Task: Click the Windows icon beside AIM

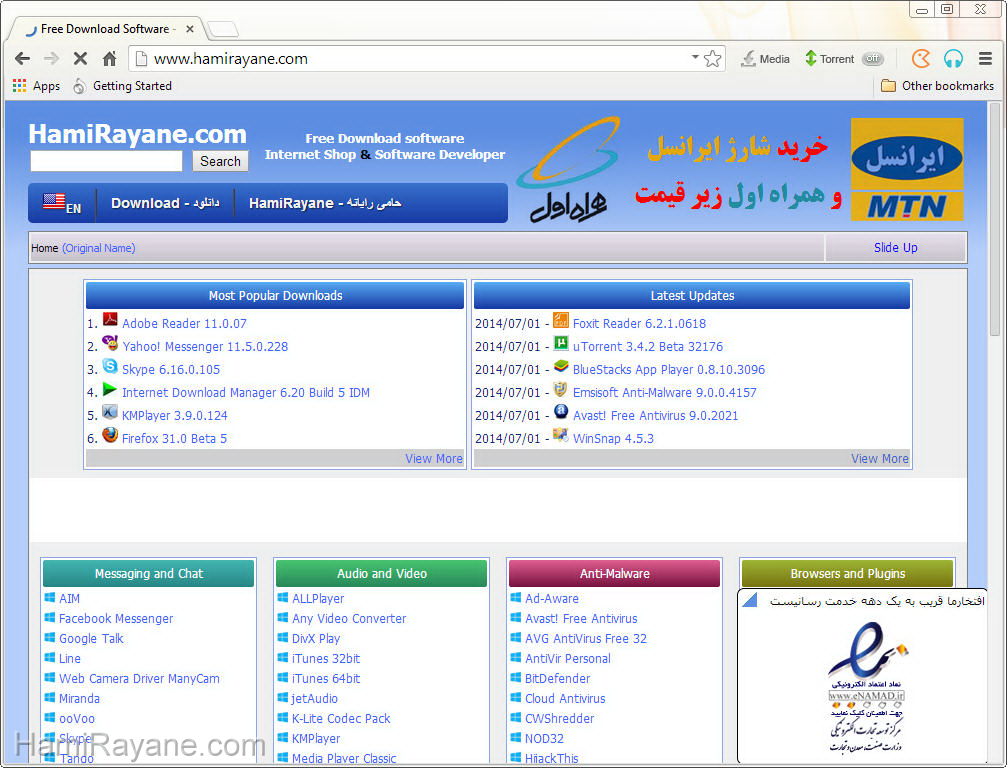Action: tap(49, 597)
